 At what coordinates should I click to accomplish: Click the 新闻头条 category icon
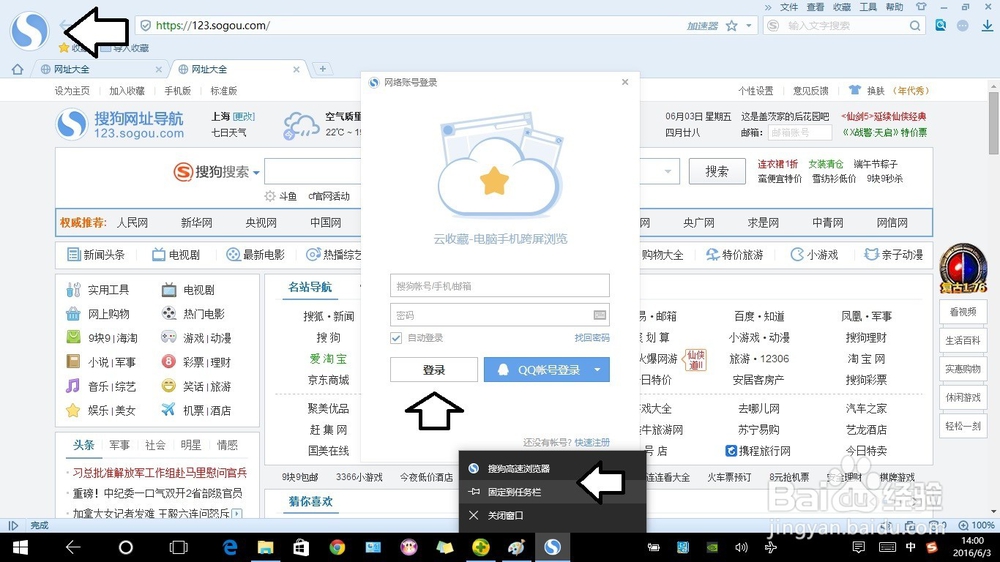[x=73, y=255]
